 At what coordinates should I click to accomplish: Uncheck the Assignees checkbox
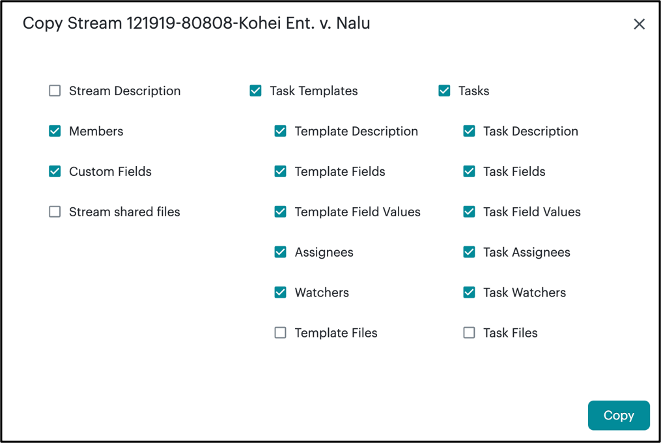tap(281, 252)
